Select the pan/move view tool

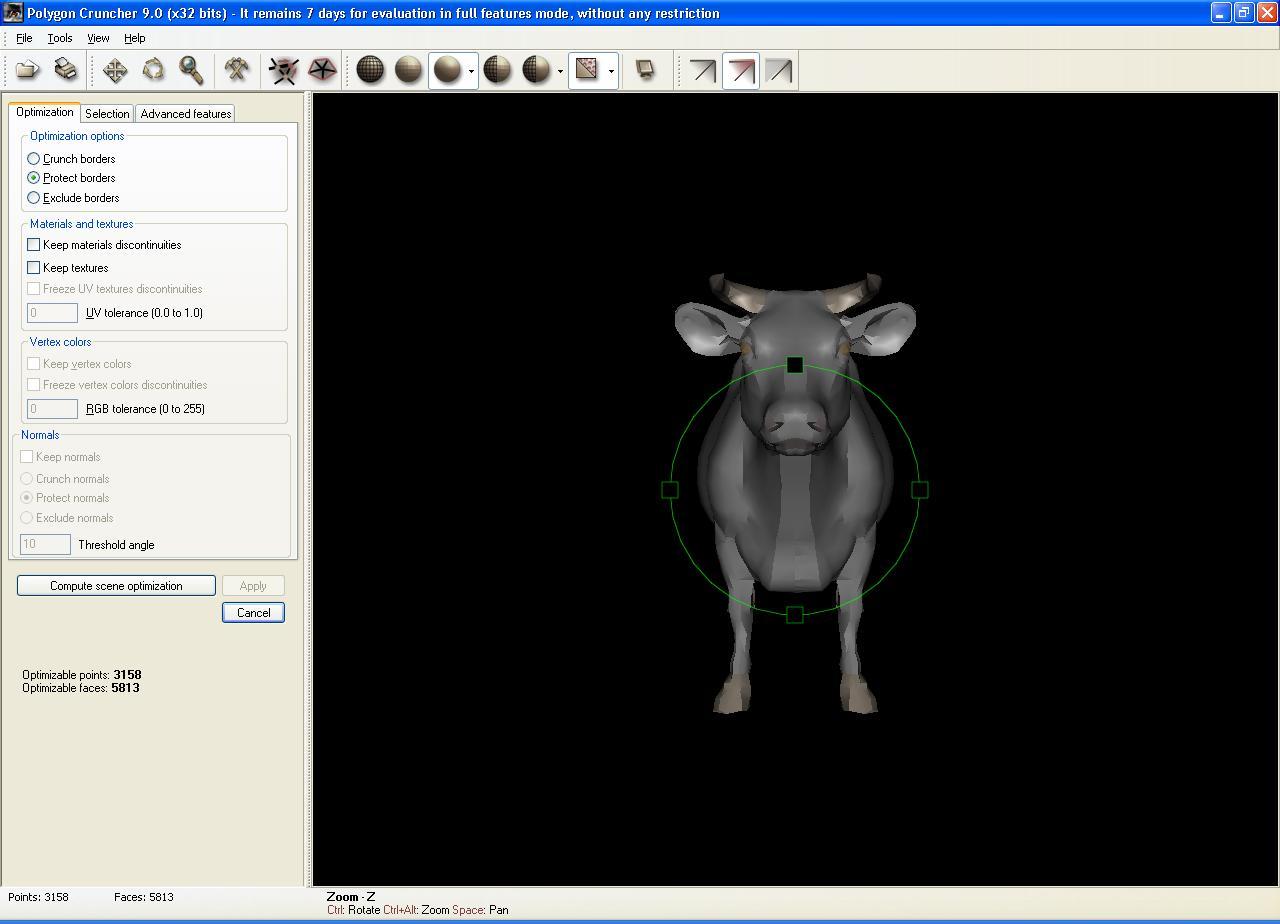(115, 70)
